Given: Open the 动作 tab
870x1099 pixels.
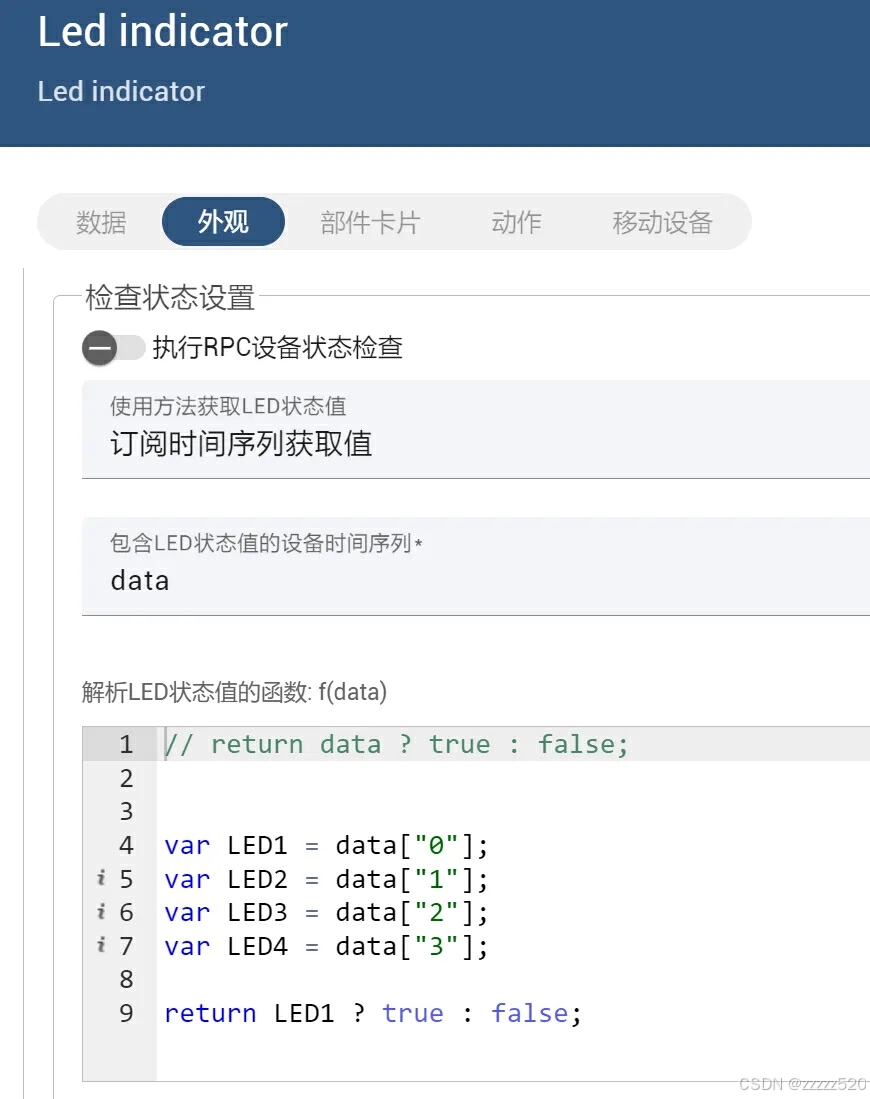Looking at the screenshot, I should pyautogui.click(x=516, y=223).
